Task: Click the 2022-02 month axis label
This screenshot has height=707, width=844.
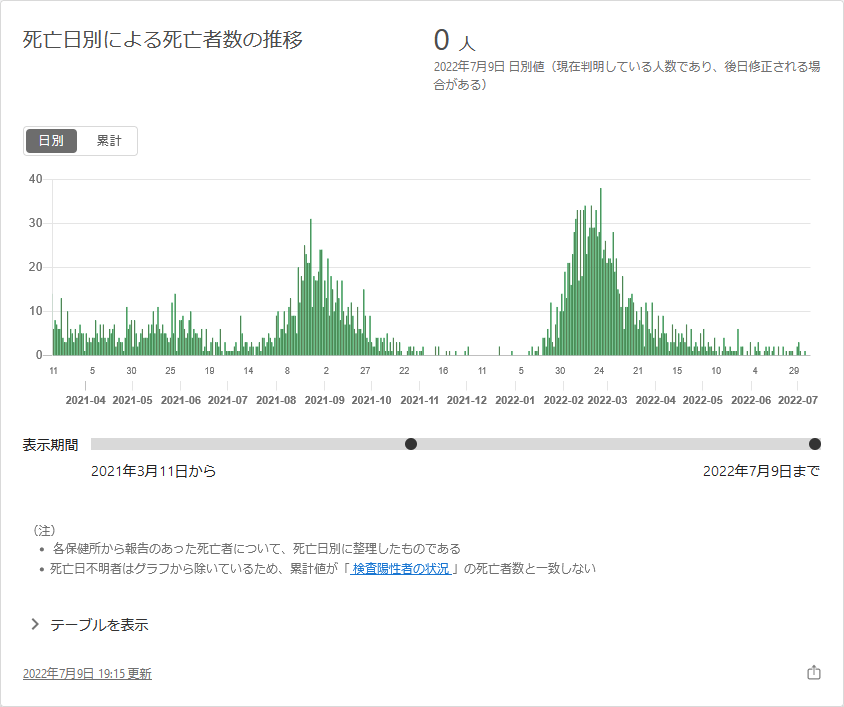Action: coord(564,401)
